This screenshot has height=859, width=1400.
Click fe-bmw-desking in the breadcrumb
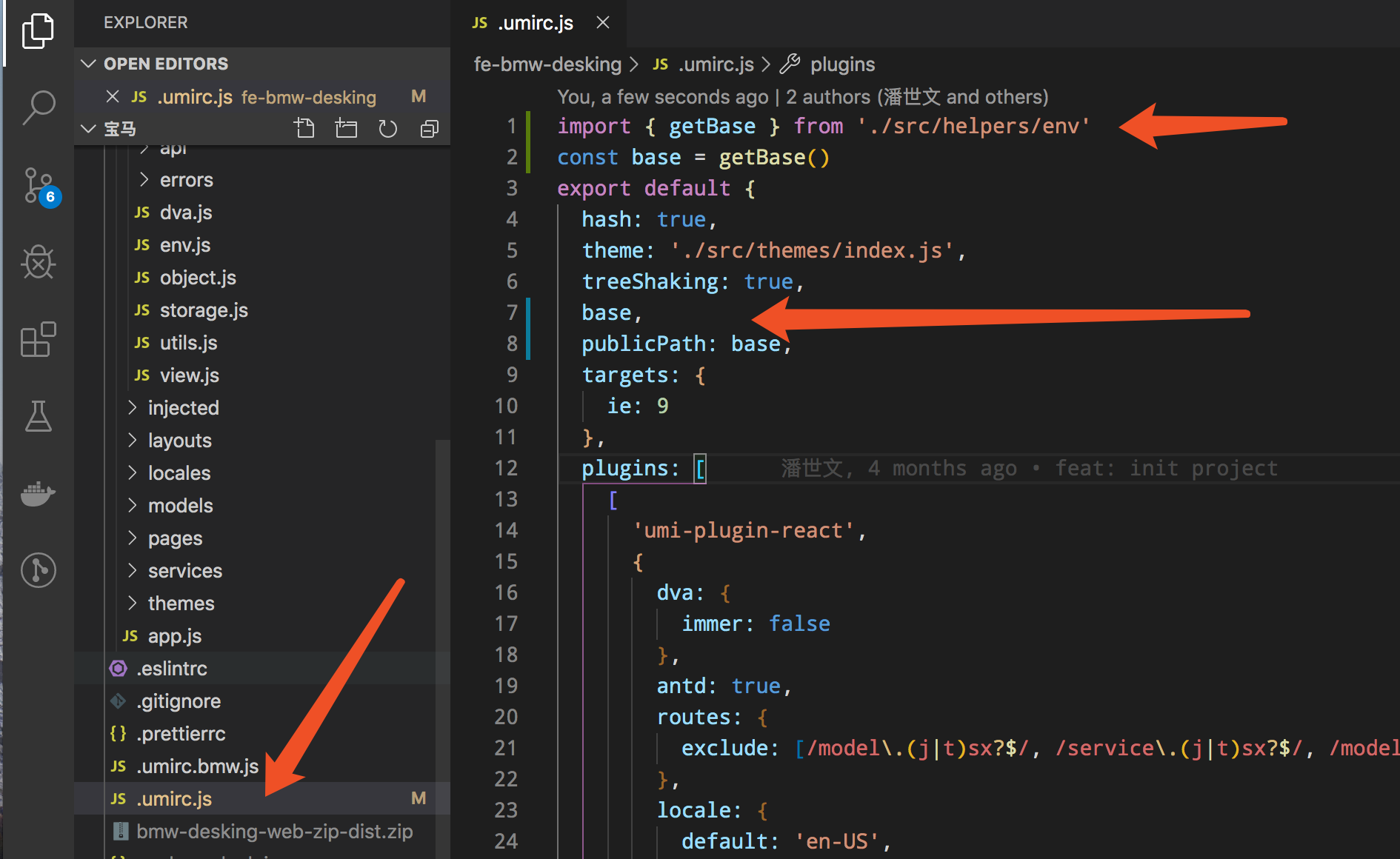(x=547, y=64)
